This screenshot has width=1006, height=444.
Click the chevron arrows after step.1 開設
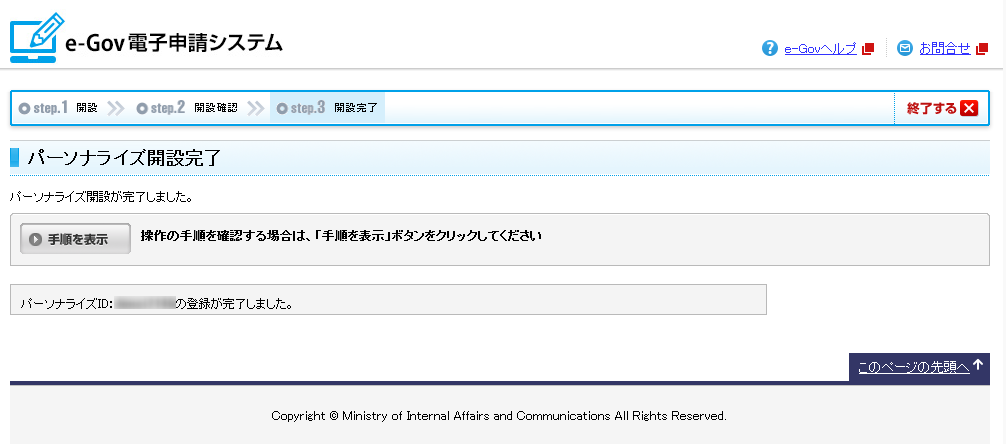(116, 108)
